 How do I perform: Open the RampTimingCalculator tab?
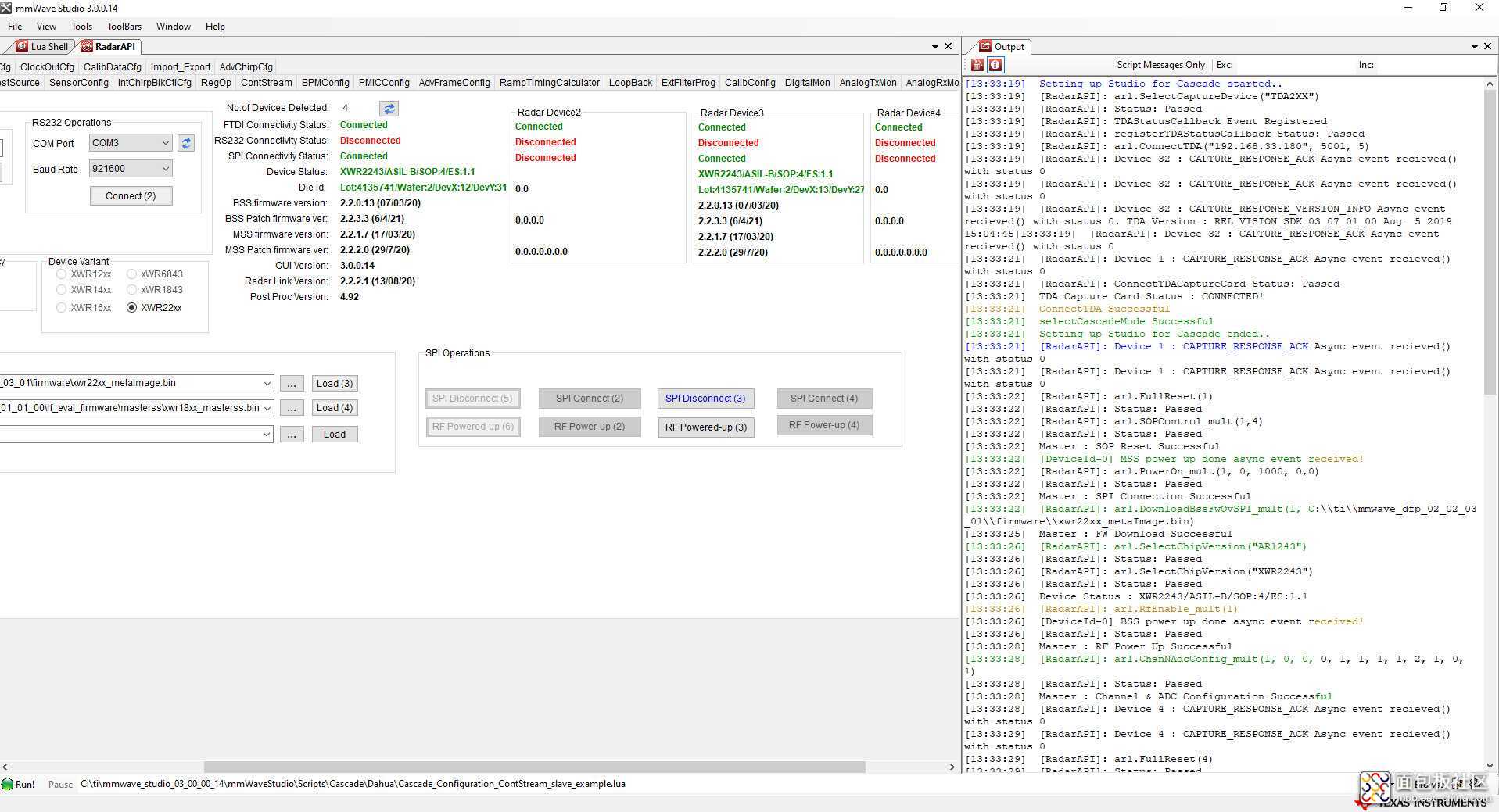pyautogui.click(x=550, y=83)
